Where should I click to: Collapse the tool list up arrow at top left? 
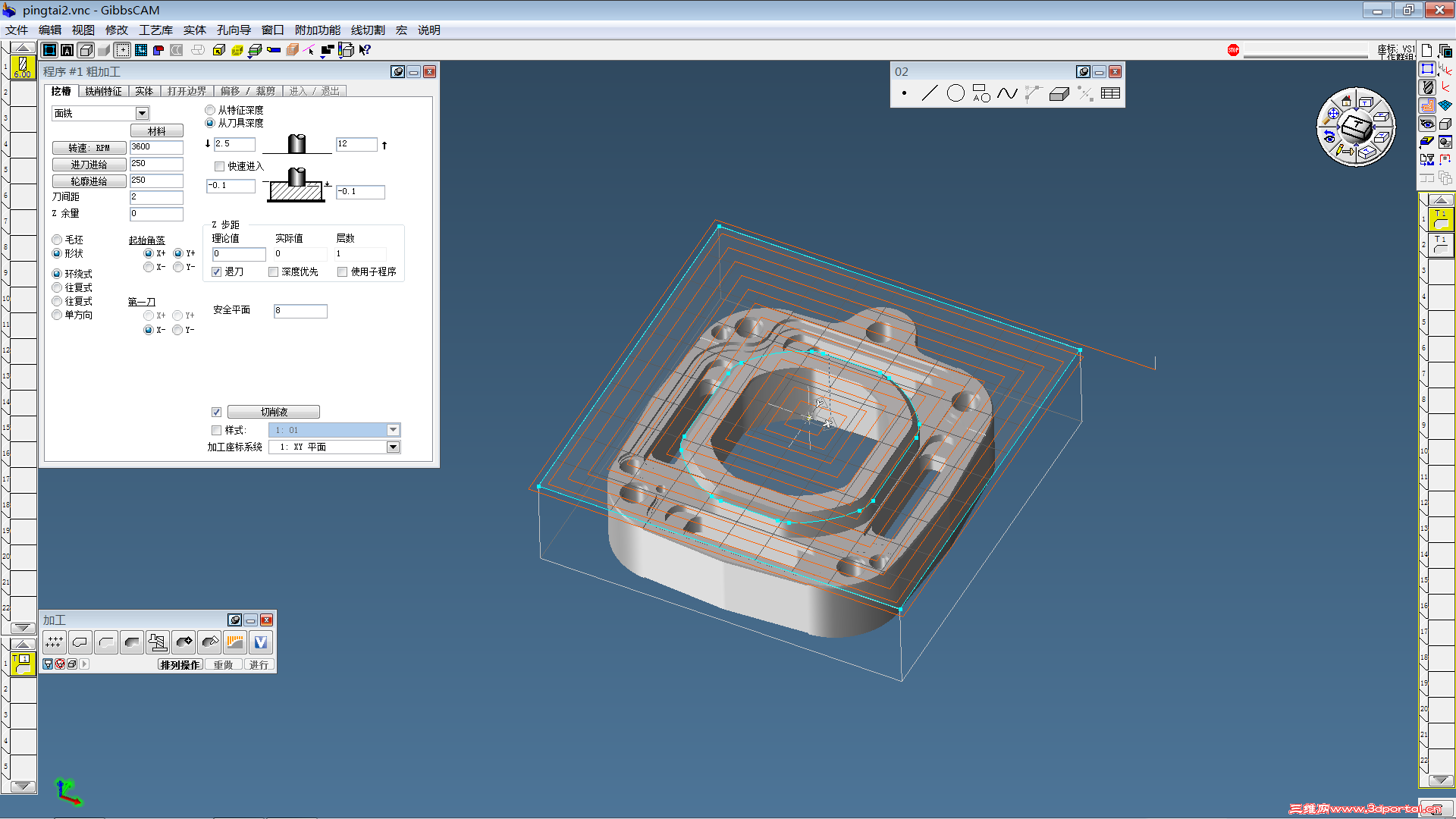click(23, 48)
